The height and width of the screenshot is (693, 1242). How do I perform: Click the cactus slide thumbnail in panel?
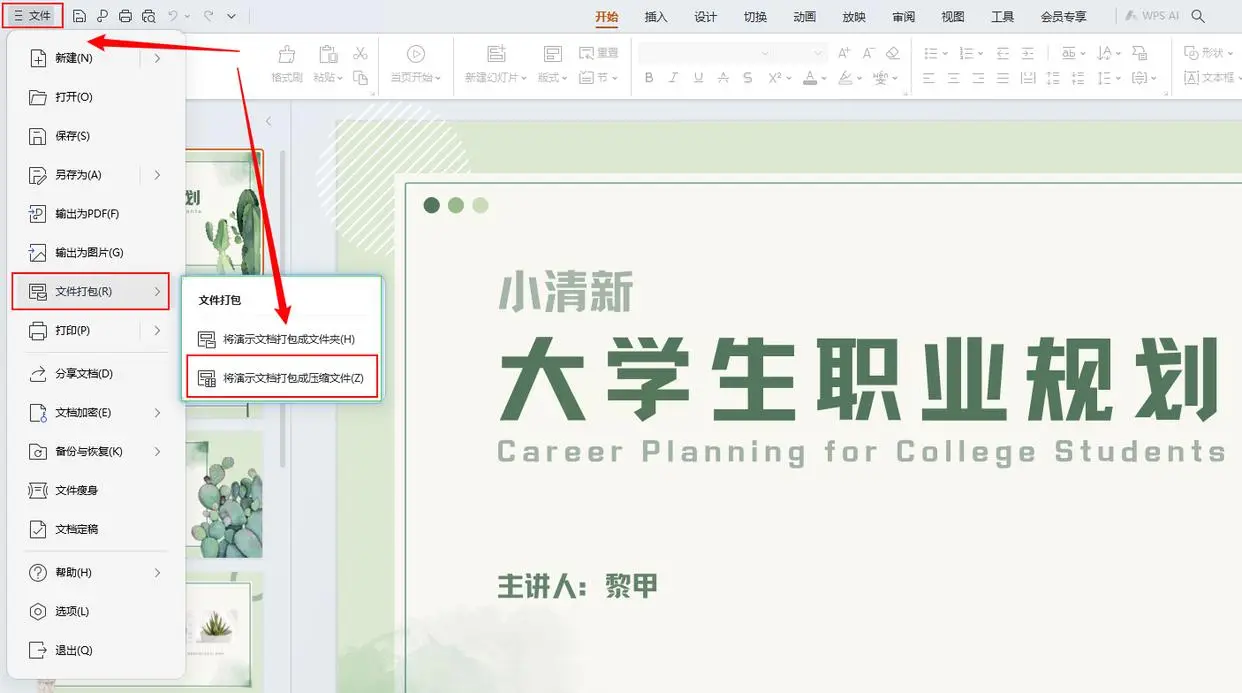point(224,495)
